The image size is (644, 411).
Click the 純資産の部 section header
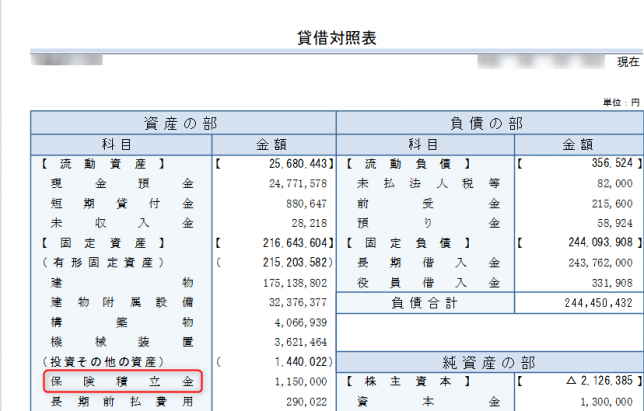click(x=490, y=363)
